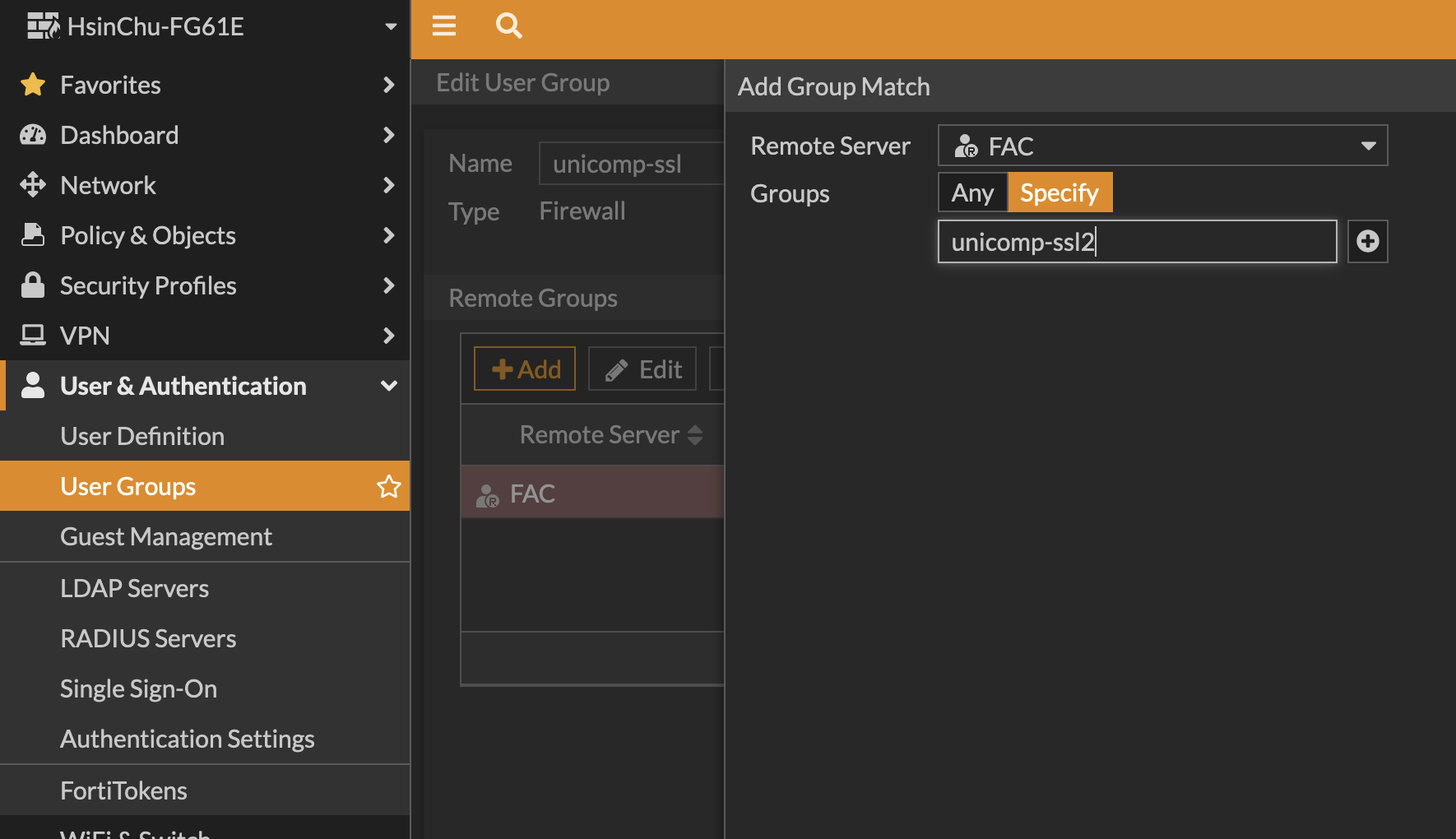Expand the VPN menu chevron

[389, 336]
